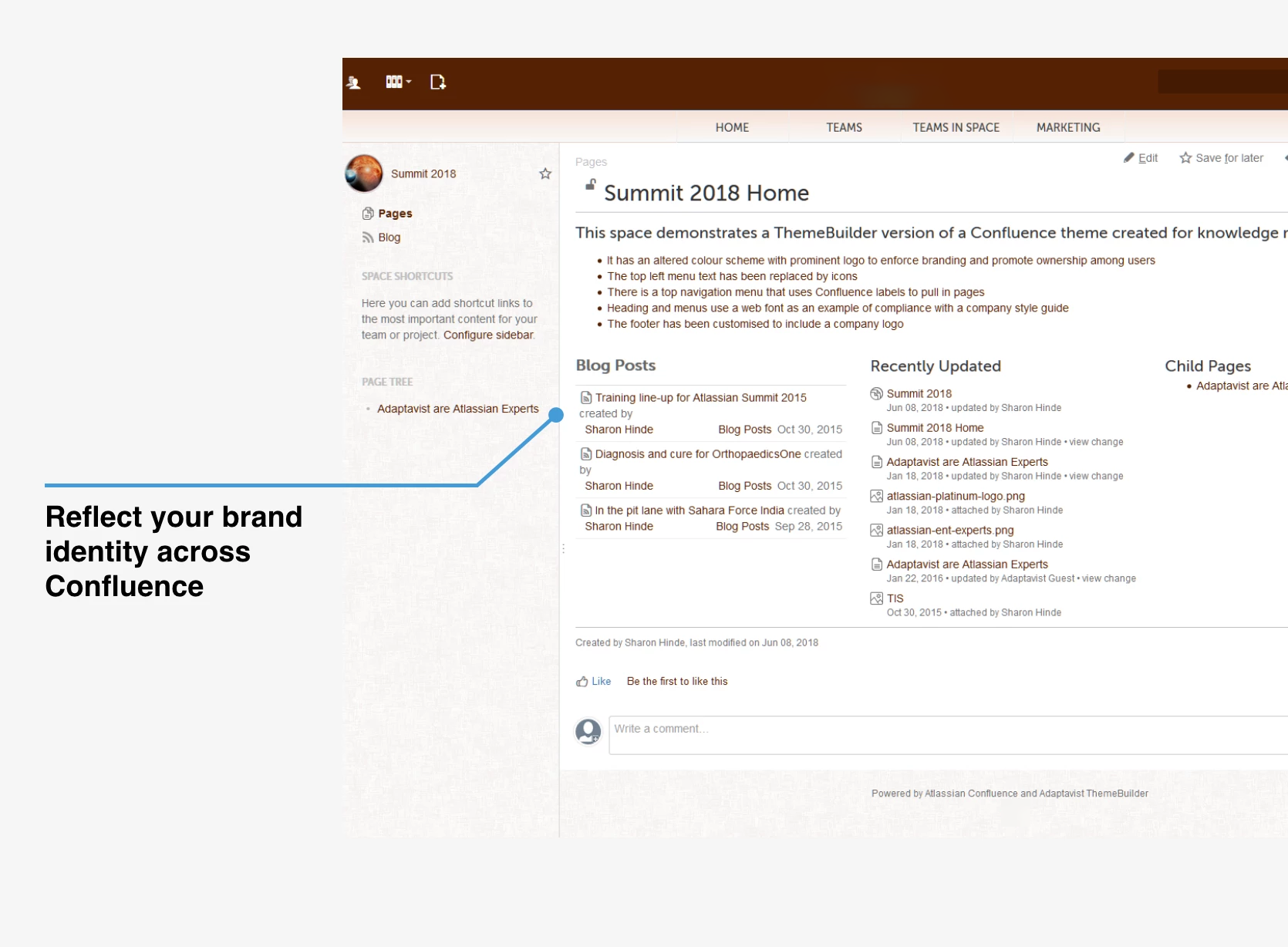The image size is (1288, 947).
Task: Click blog icon beside Training line-up post
Action: pyautogui.click(x=586, y=398)
